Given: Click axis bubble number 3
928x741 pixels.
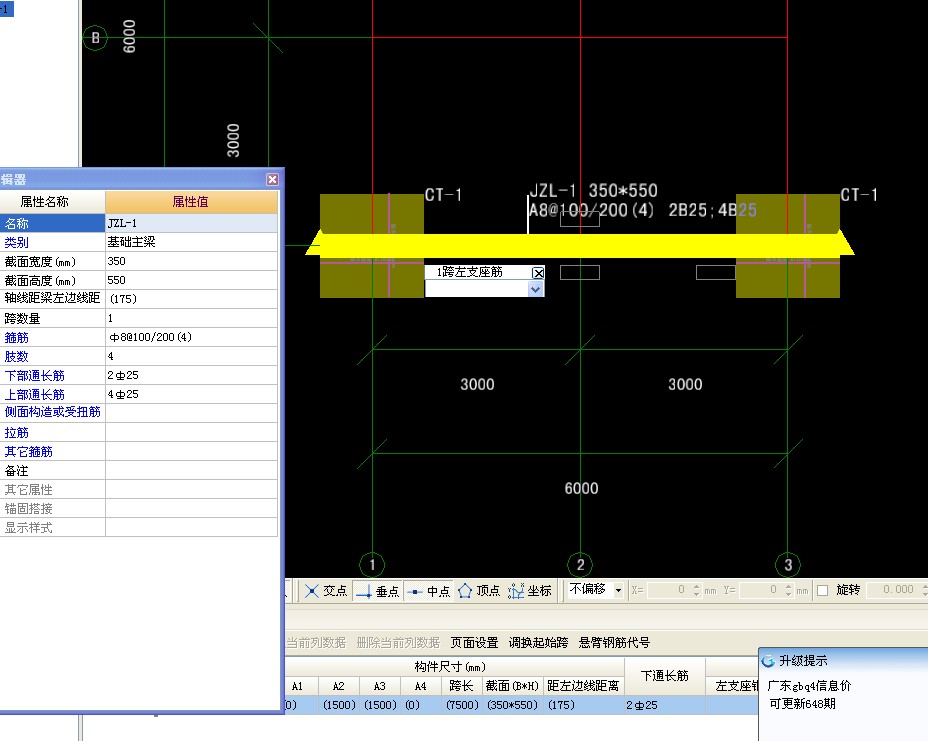Looking at the screenshot, I should [788, 565].
